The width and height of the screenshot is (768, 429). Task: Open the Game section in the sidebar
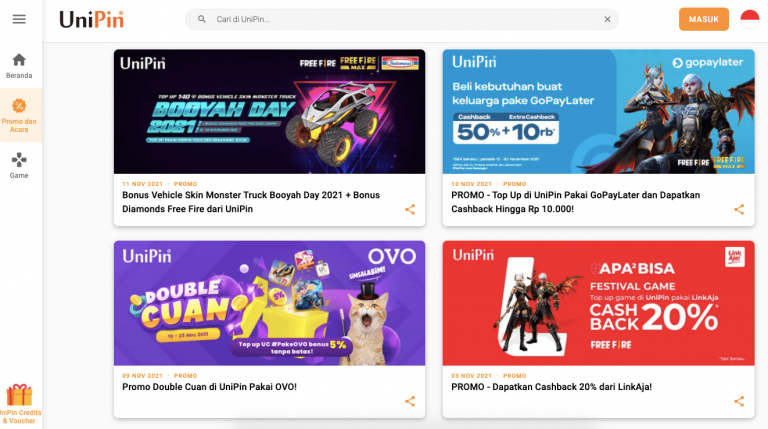[x=19, y=166]
